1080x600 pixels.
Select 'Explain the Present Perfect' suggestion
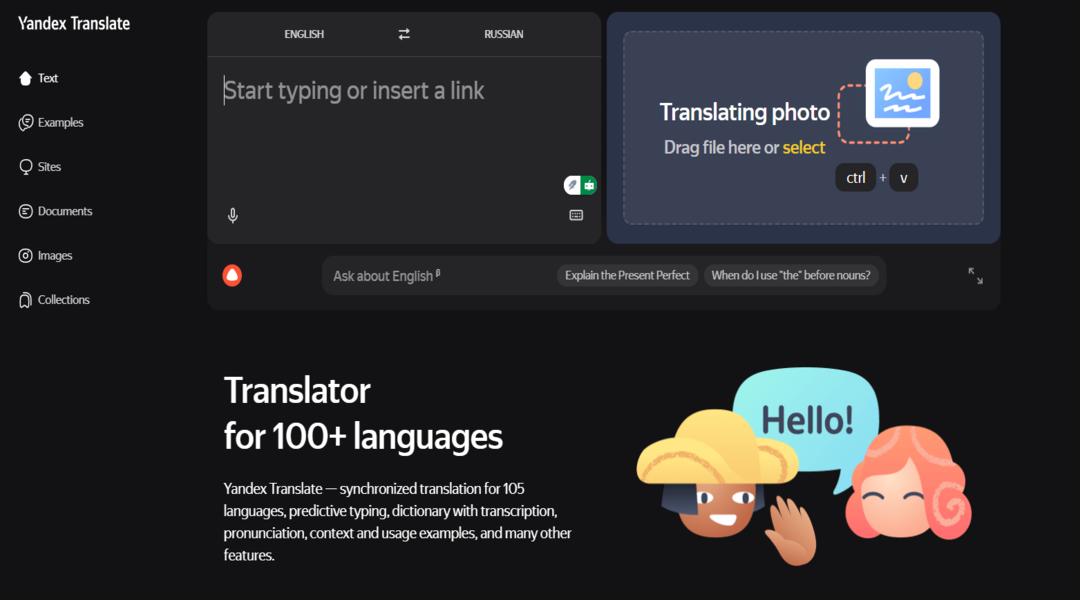click(x=627, y=276)
